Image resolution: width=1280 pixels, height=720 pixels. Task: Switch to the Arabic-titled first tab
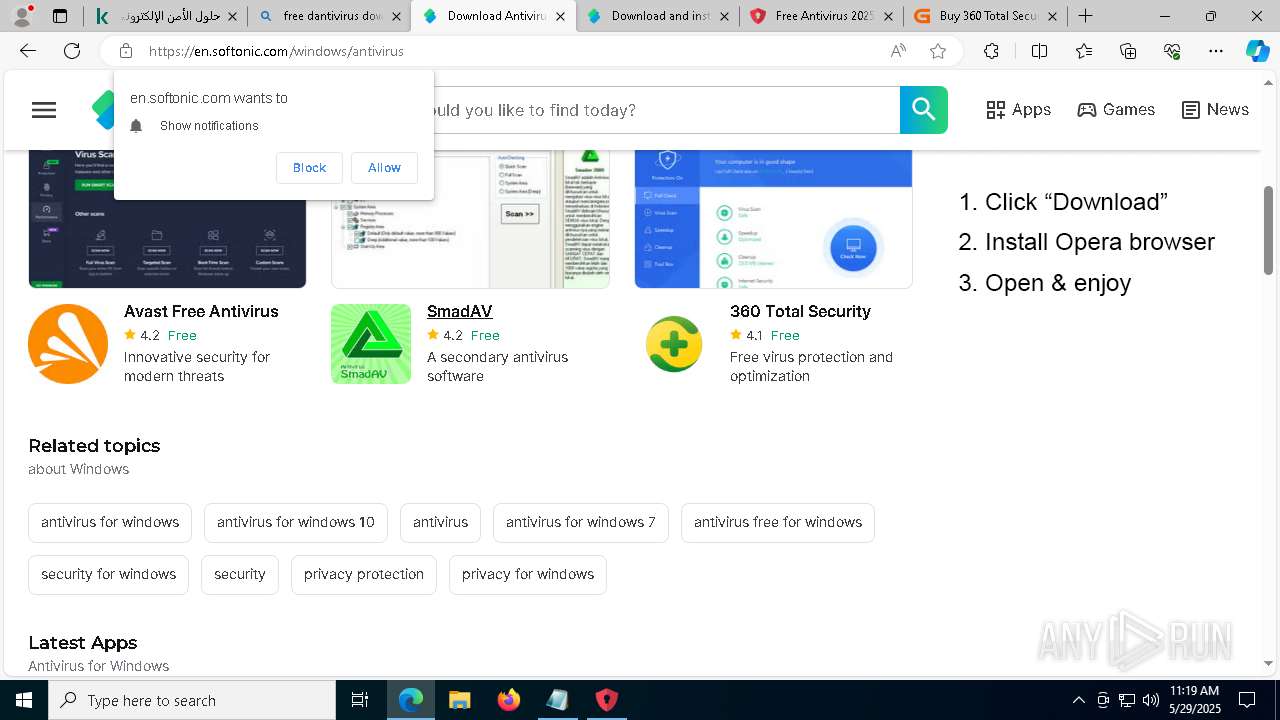point(166,16)
